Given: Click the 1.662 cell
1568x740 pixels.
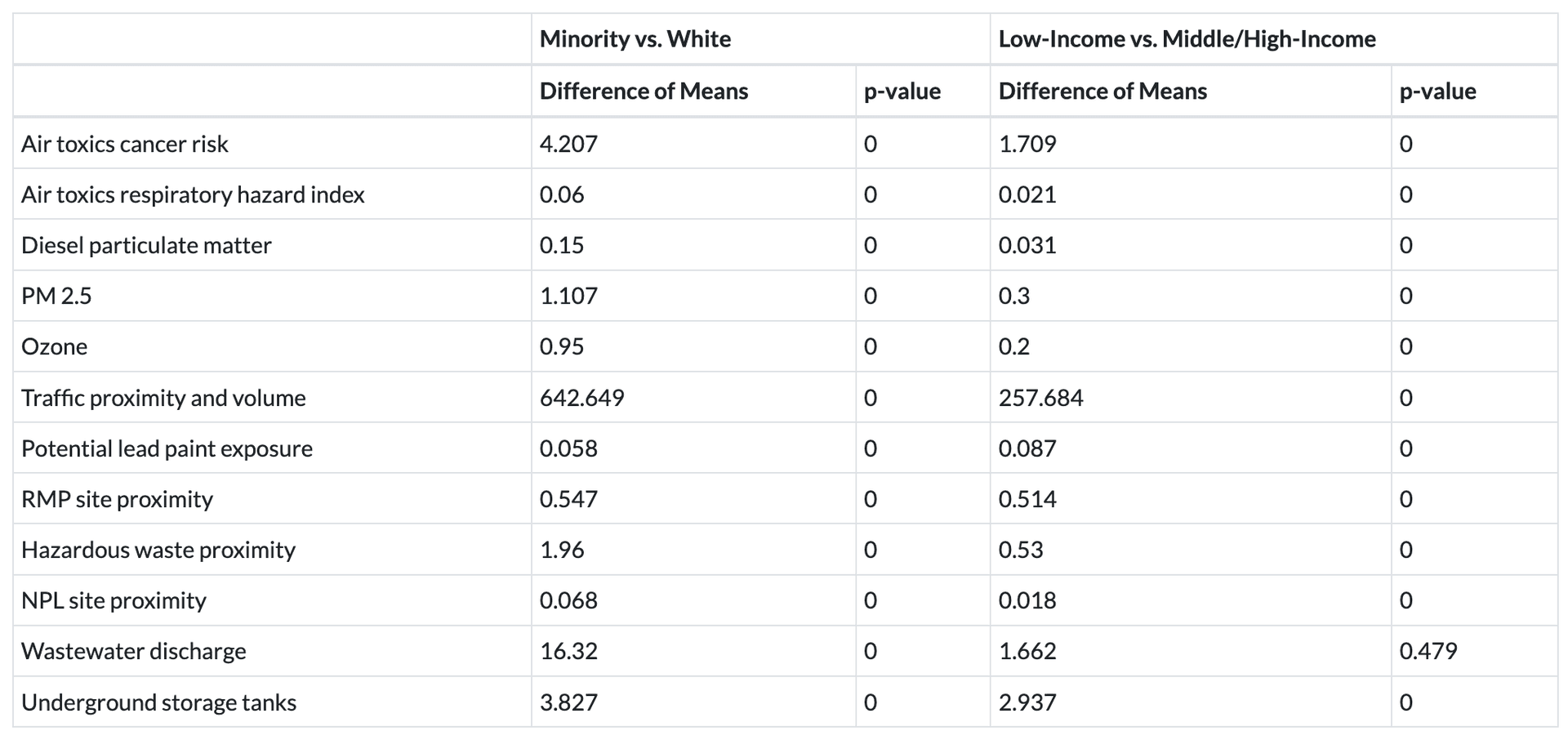Looking at the screenshot, I should pyautogui.click(x=1027, y=651).
